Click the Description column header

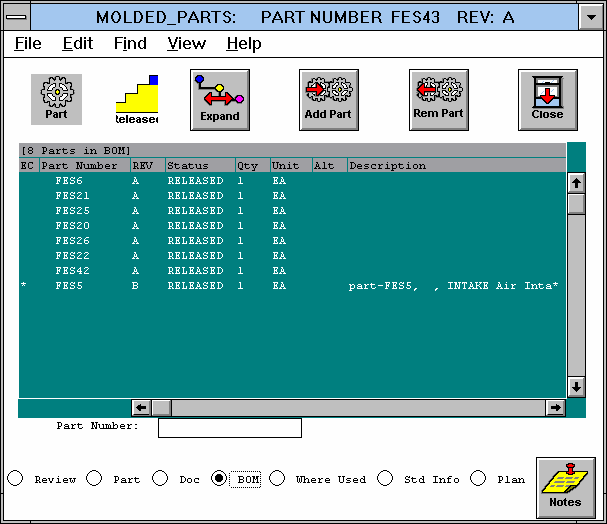pos(387,166)
